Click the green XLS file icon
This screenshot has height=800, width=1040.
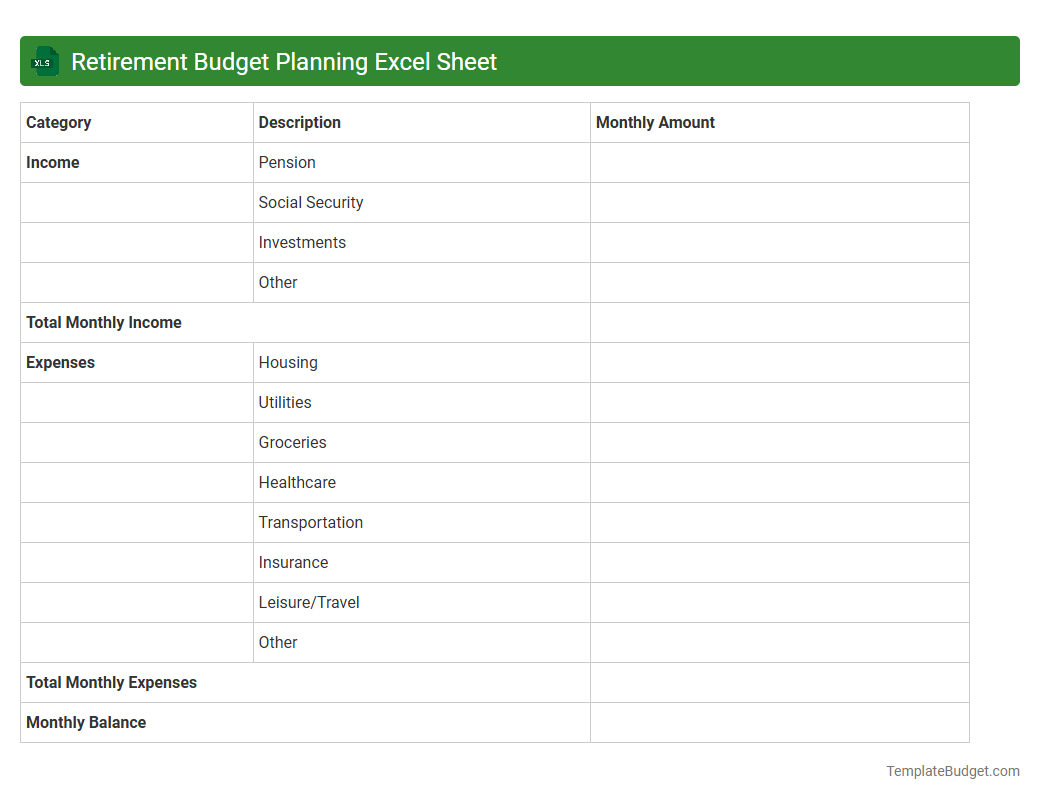[x=44, y=61]
